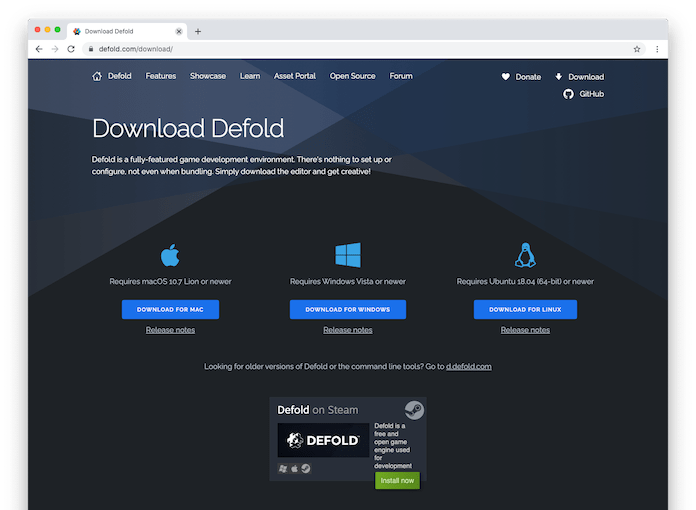Click the Donate heart icon
Screen dimensions: 696x510
click(506, 77)
